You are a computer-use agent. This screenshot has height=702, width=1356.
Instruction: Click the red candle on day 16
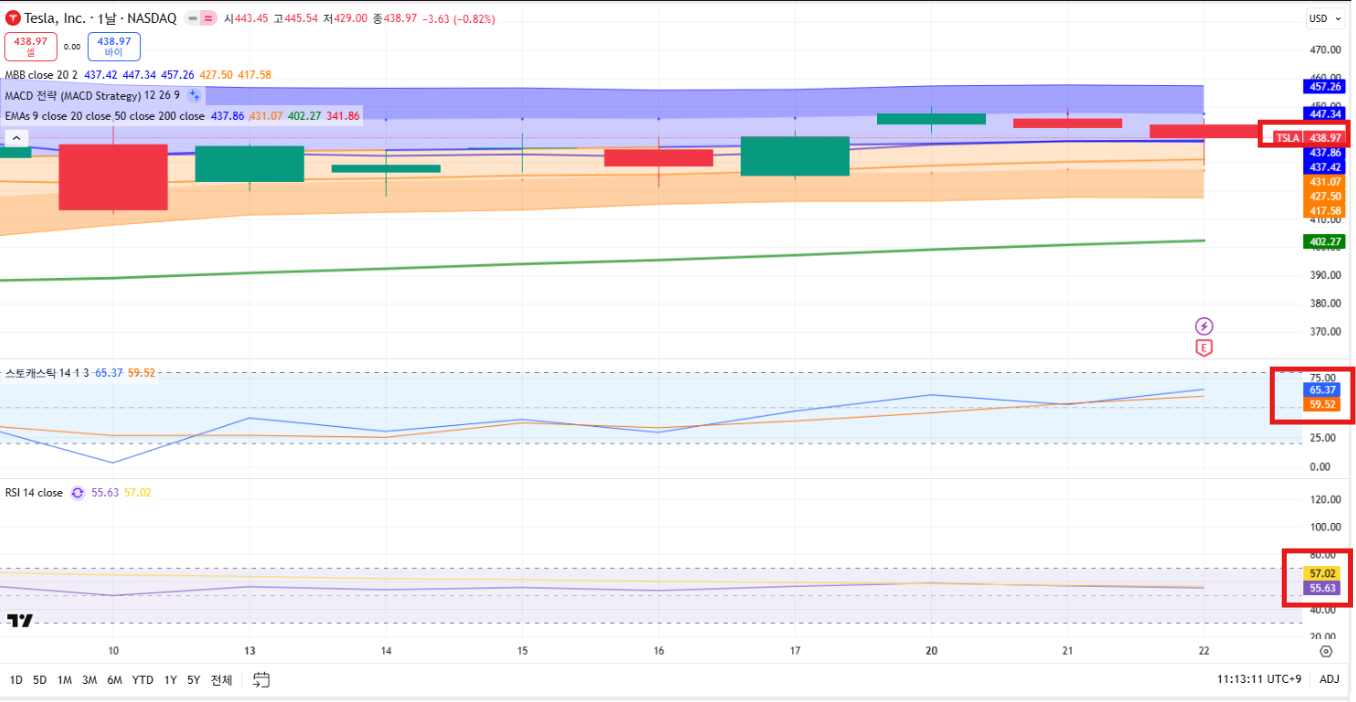point(659,158)
